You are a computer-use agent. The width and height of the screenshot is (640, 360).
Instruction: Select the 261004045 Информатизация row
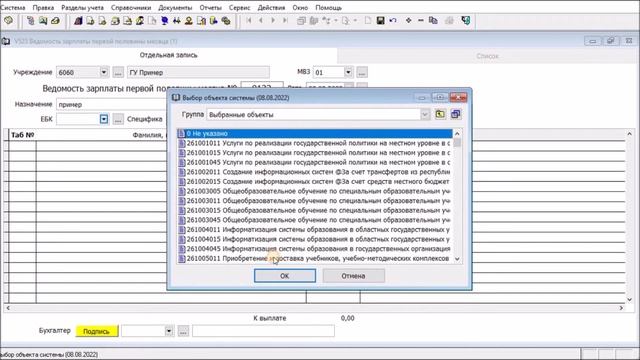pyautogui.click(x=315, y=249)
